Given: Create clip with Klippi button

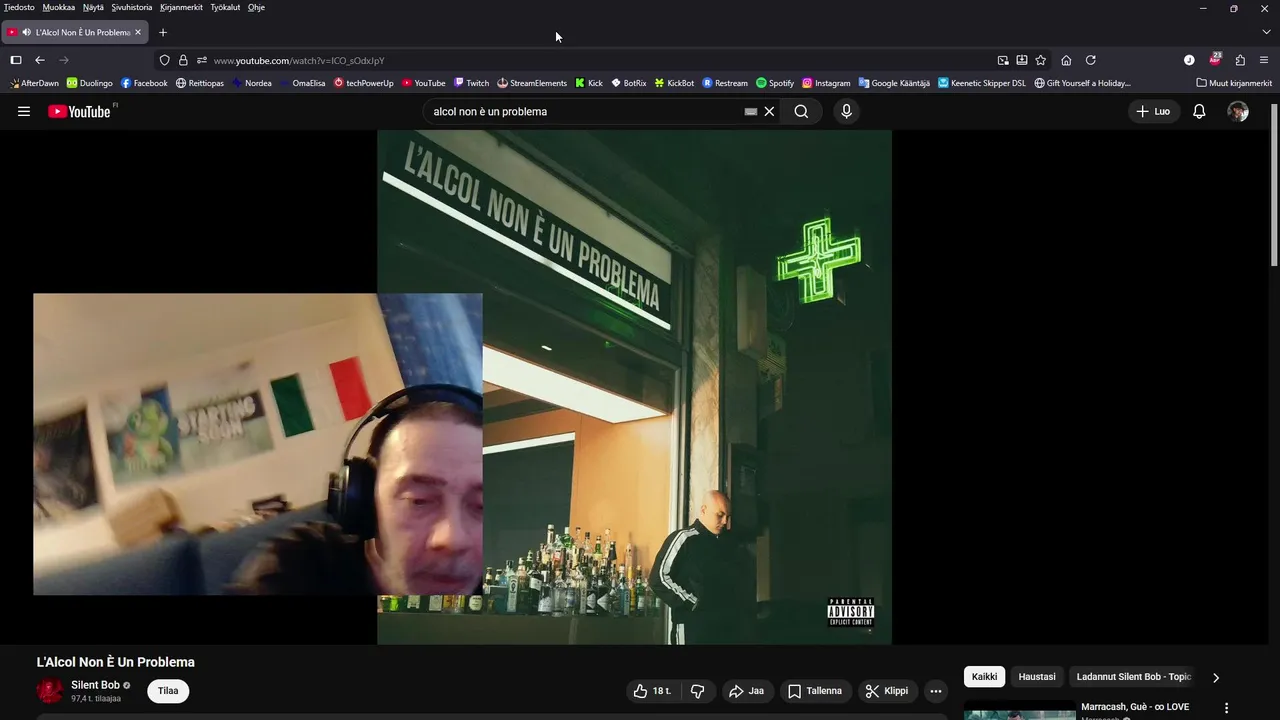Looking at the screenshot, I should (887, 691).
